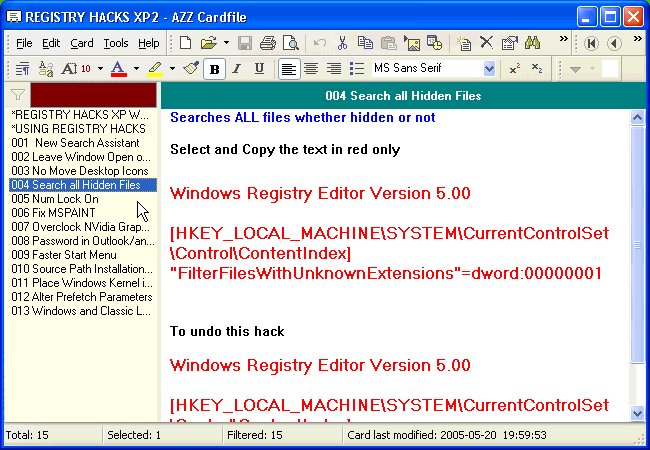
Task: Click the Undo arrow
Action: [319, 43]
